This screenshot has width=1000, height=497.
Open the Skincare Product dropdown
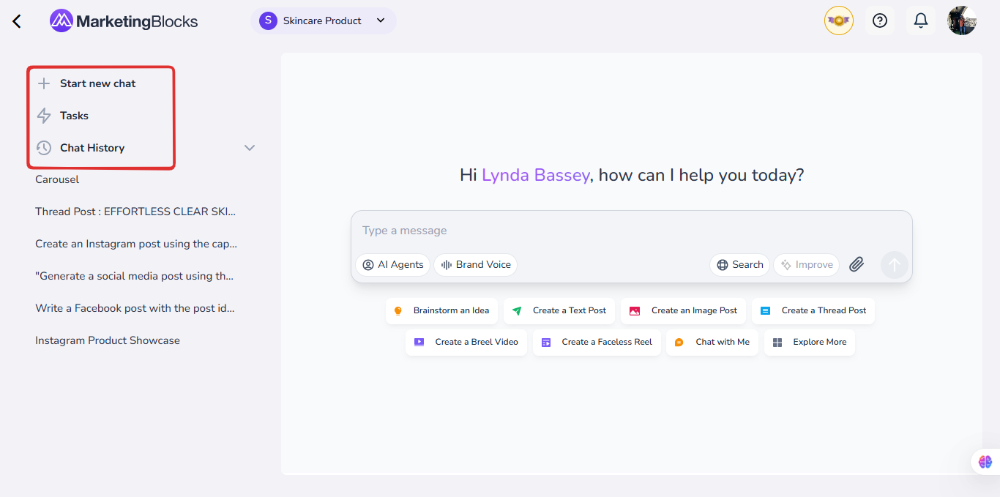(x=323, y=21)
